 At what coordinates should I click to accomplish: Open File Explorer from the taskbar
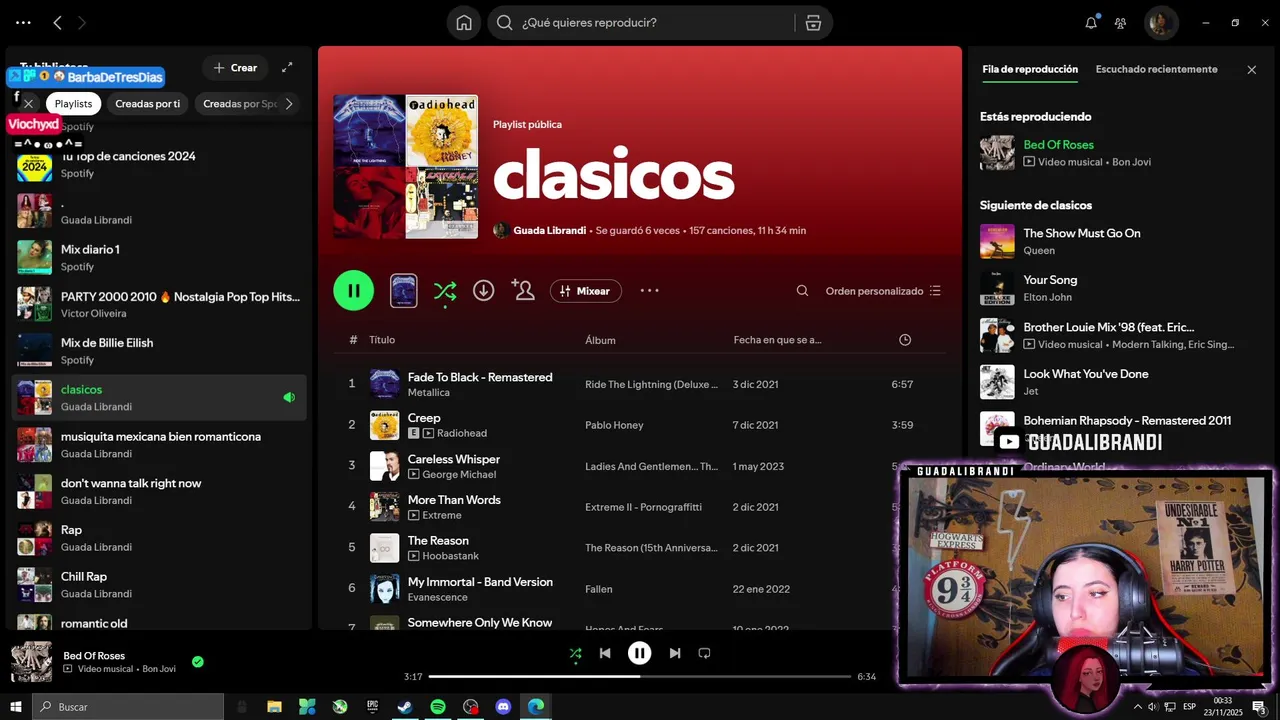point(274,707)
